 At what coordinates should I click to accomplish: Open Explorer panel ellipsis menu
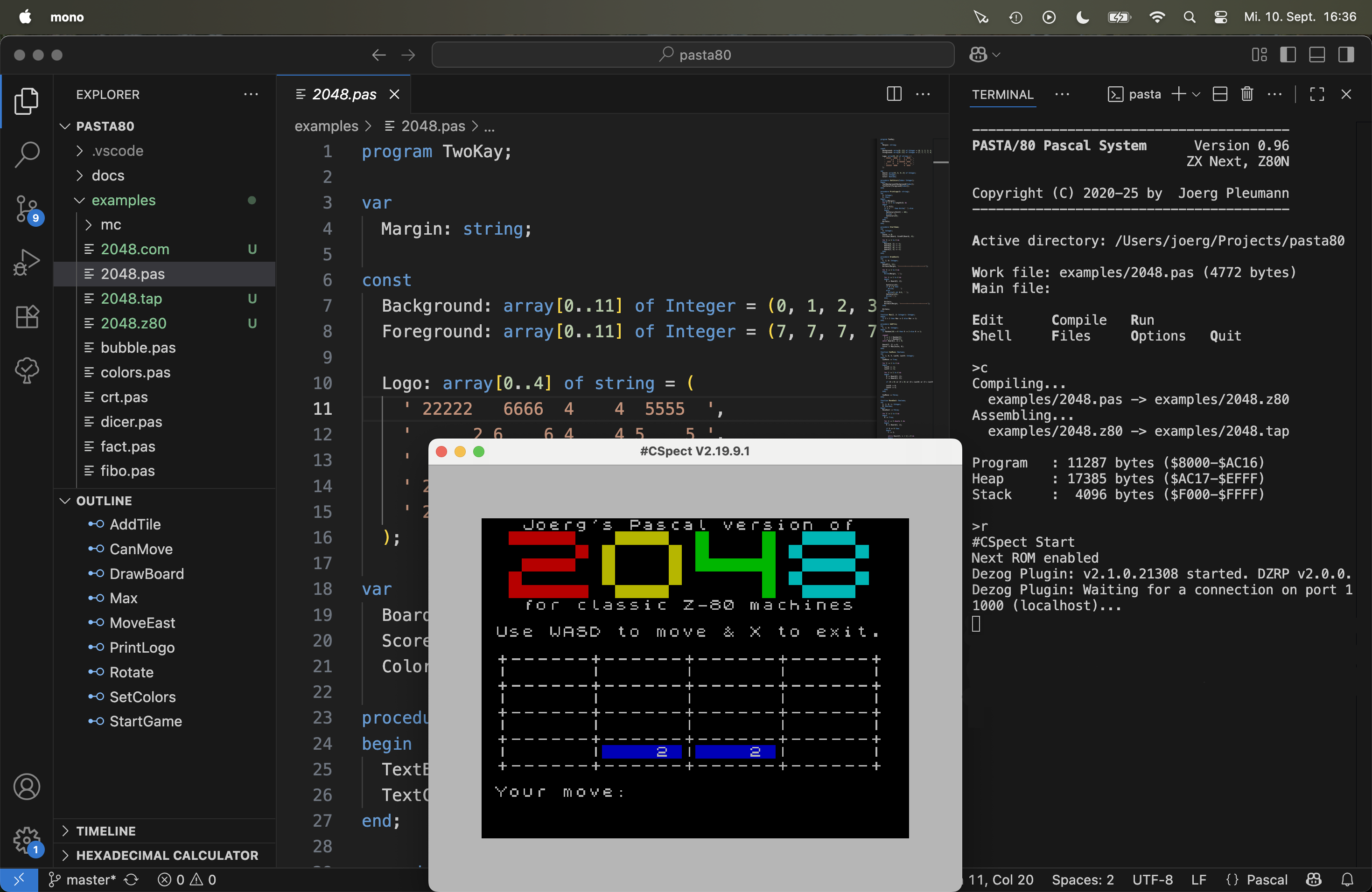(x=251, y=94)
